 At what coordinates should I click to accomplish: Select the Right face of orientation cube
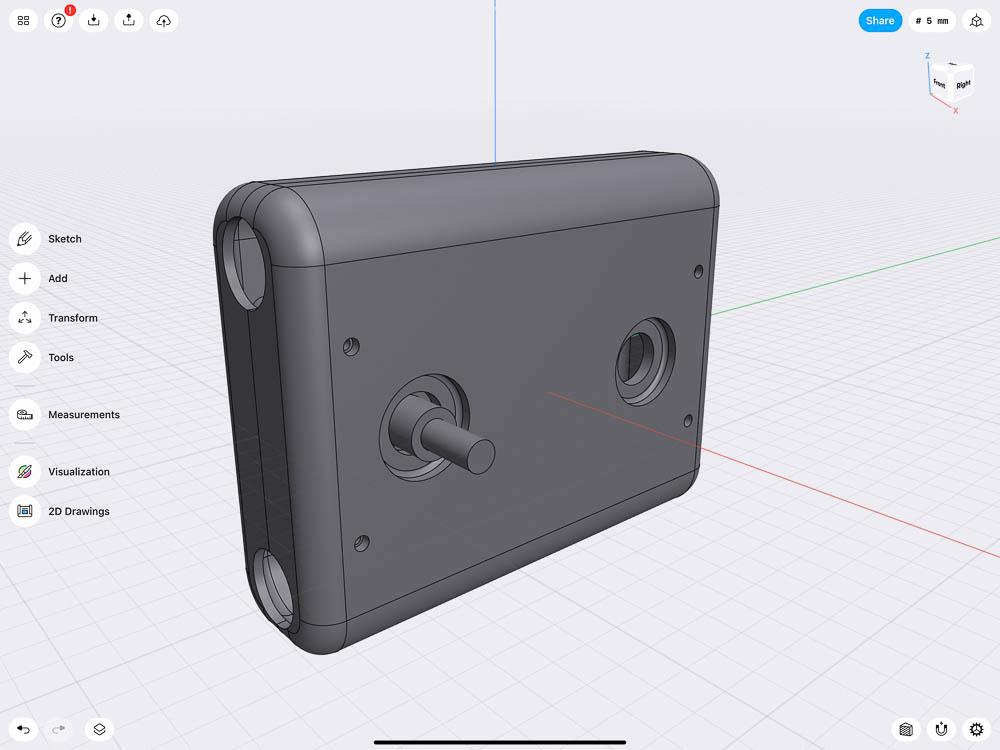(962, 84)
